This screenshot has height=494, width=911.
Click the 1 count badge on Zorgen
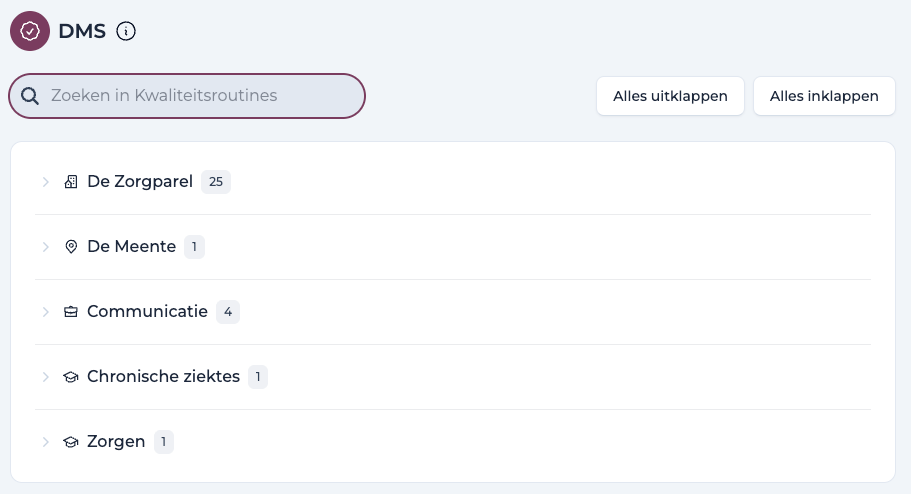pyautogui.click(x=163, y=442)
